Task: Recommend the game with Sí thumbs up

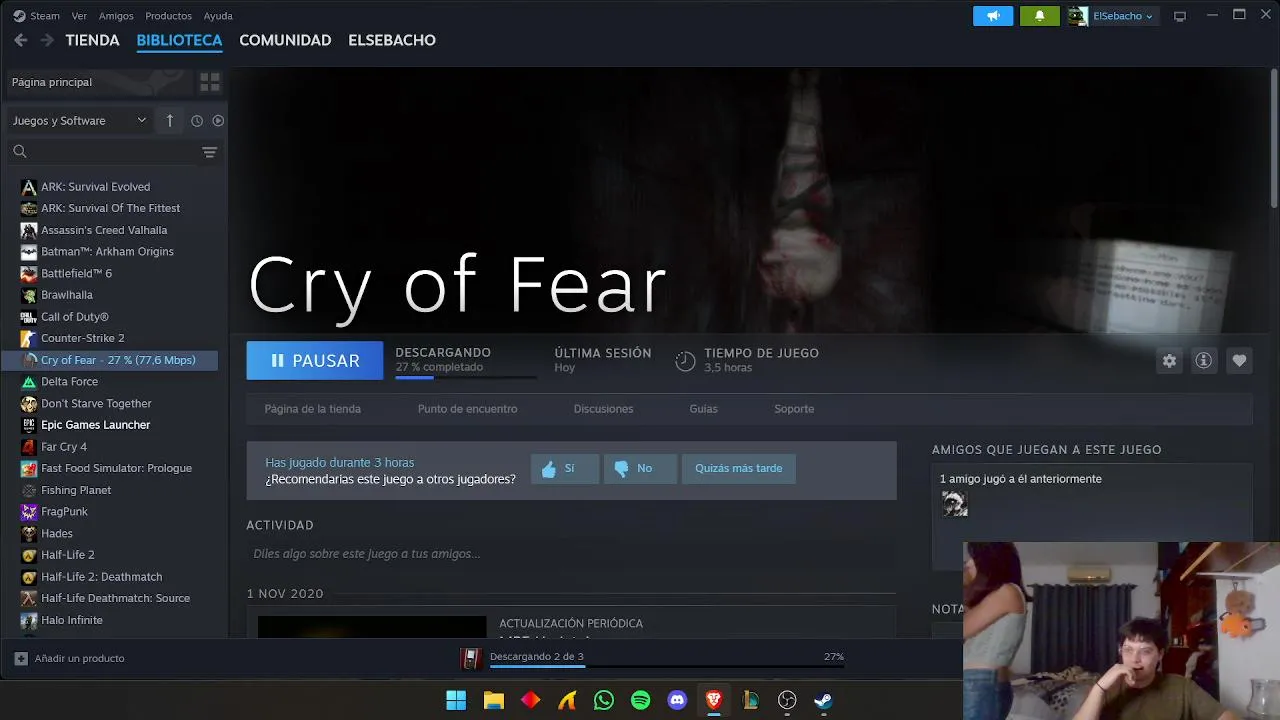Action: click(x=565, y=469)
